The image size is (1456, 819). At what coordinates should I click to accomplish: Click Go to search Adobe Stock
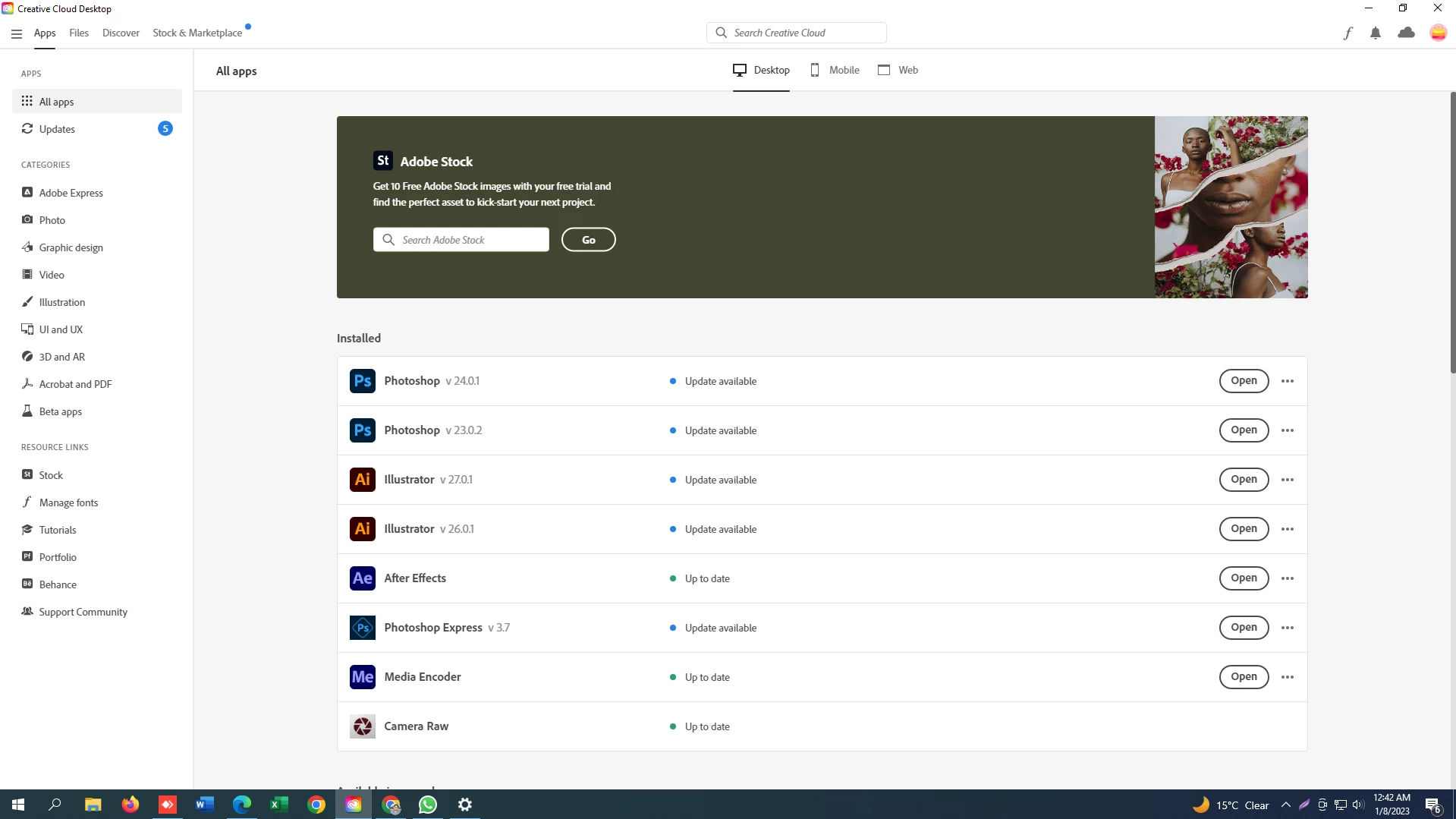click(589, 240)
